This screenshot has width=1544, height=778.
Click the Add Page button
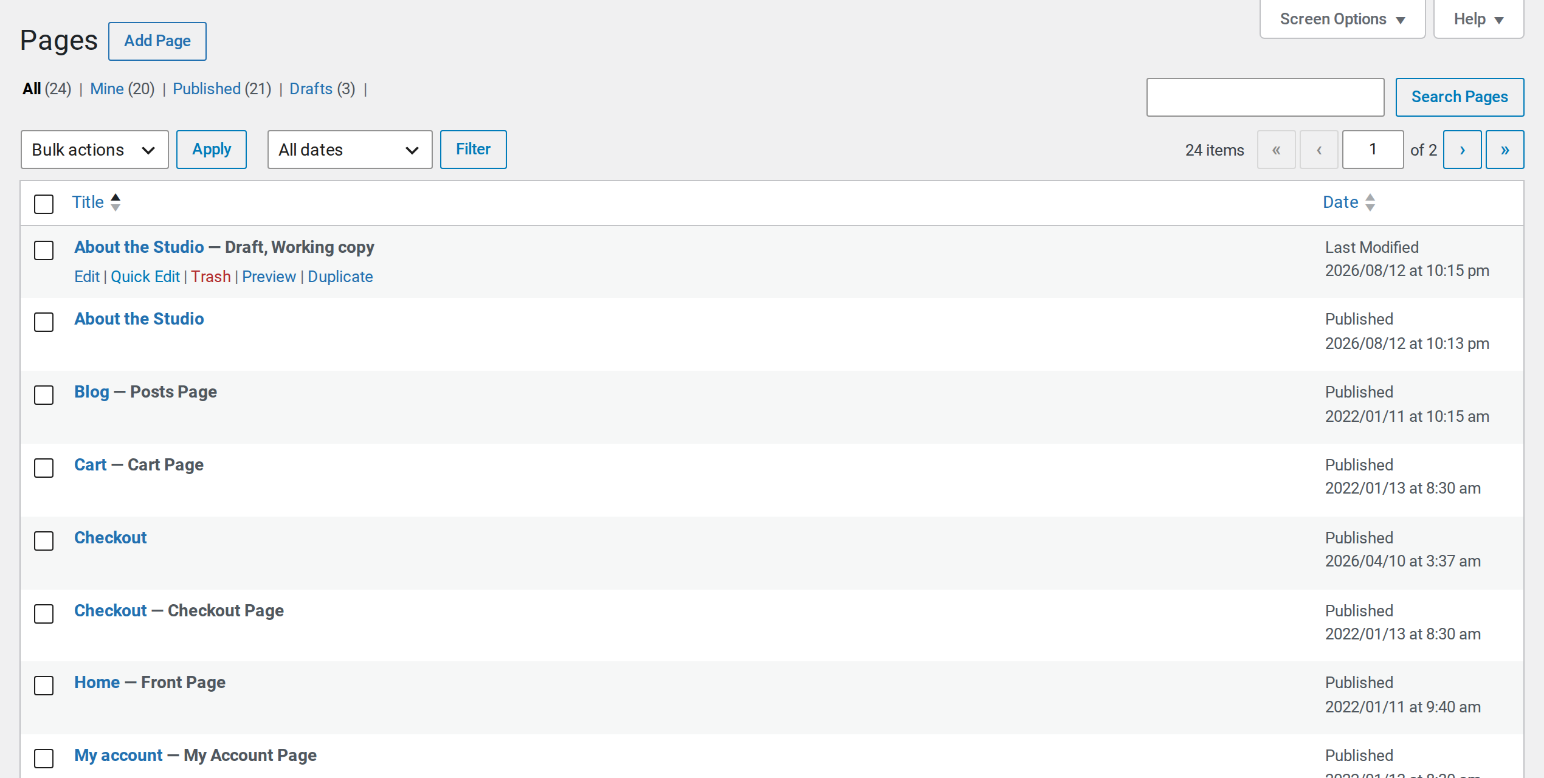point(157,41)
